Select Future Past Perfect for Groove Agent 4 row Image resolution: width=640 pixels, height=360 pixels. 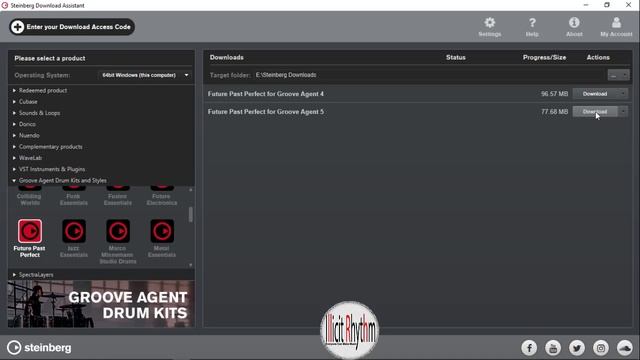click(x=418, y=94)
